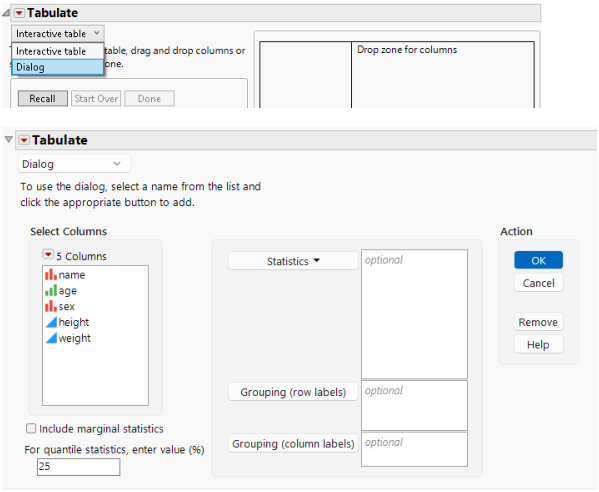Click the Cancel button

[x=538, y=283]
